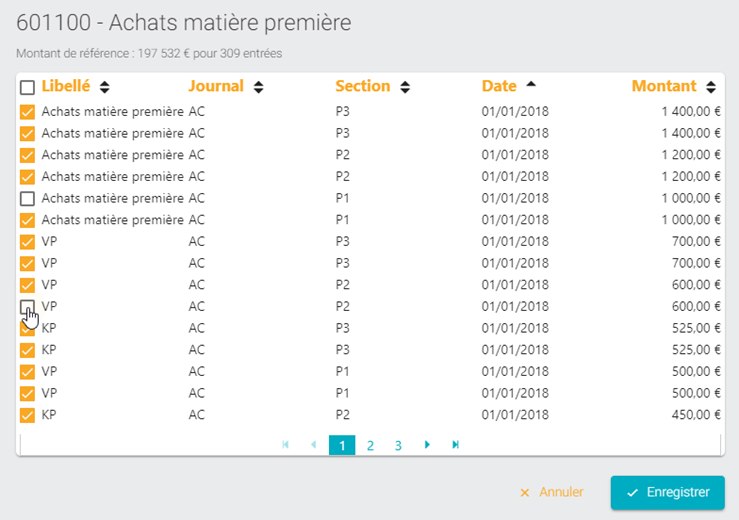This screenshot has height=520, width=739.
Task: Sort table by Journal column arrows
Action: [x=258, y=87]
